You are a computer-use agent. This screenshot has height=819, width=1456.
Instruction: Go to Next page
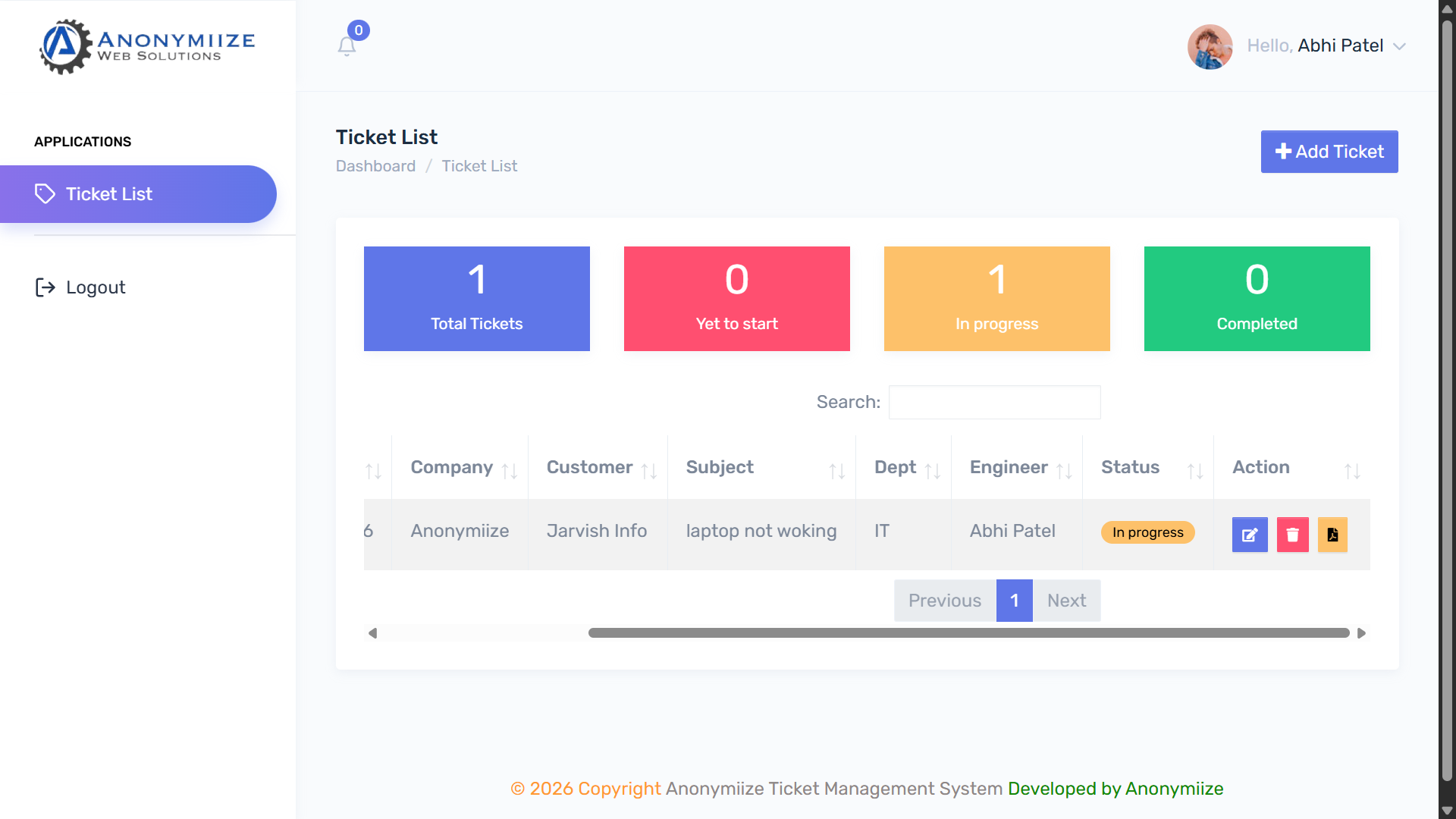1066,601
